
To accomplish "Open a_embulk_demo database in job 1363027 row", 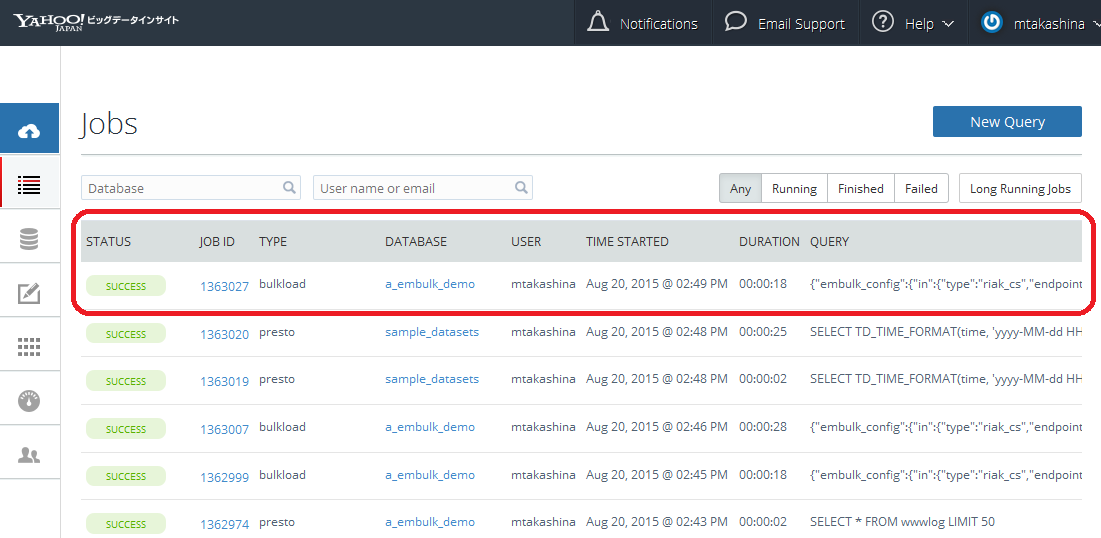I will (430, 284).
